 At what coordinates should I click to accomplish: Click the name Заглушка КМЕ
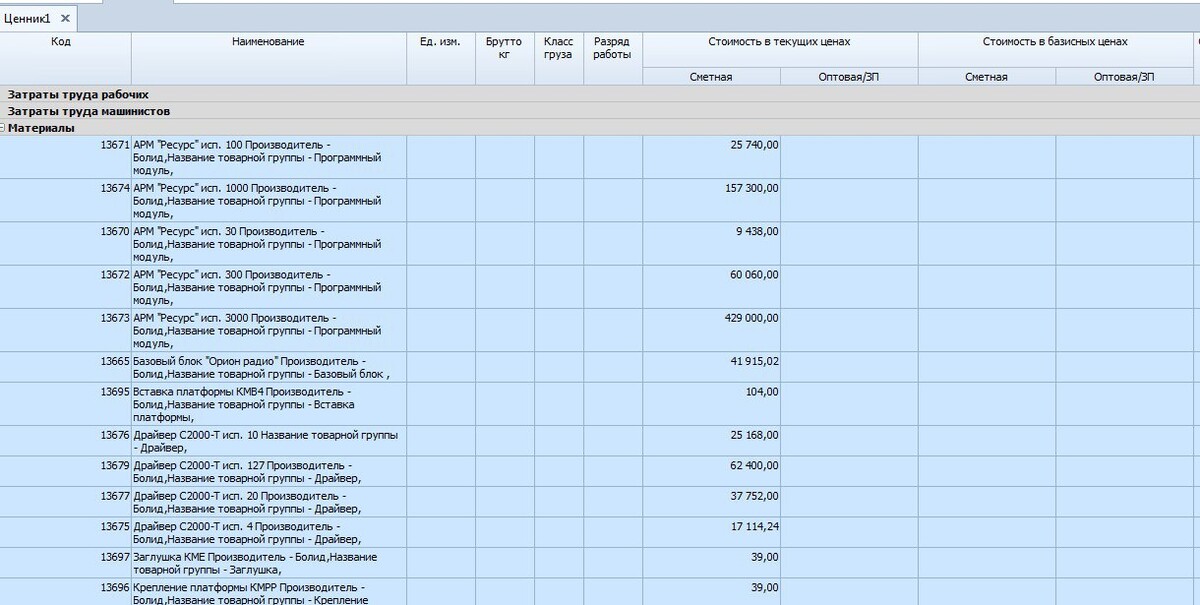click(x=170, y=557)
